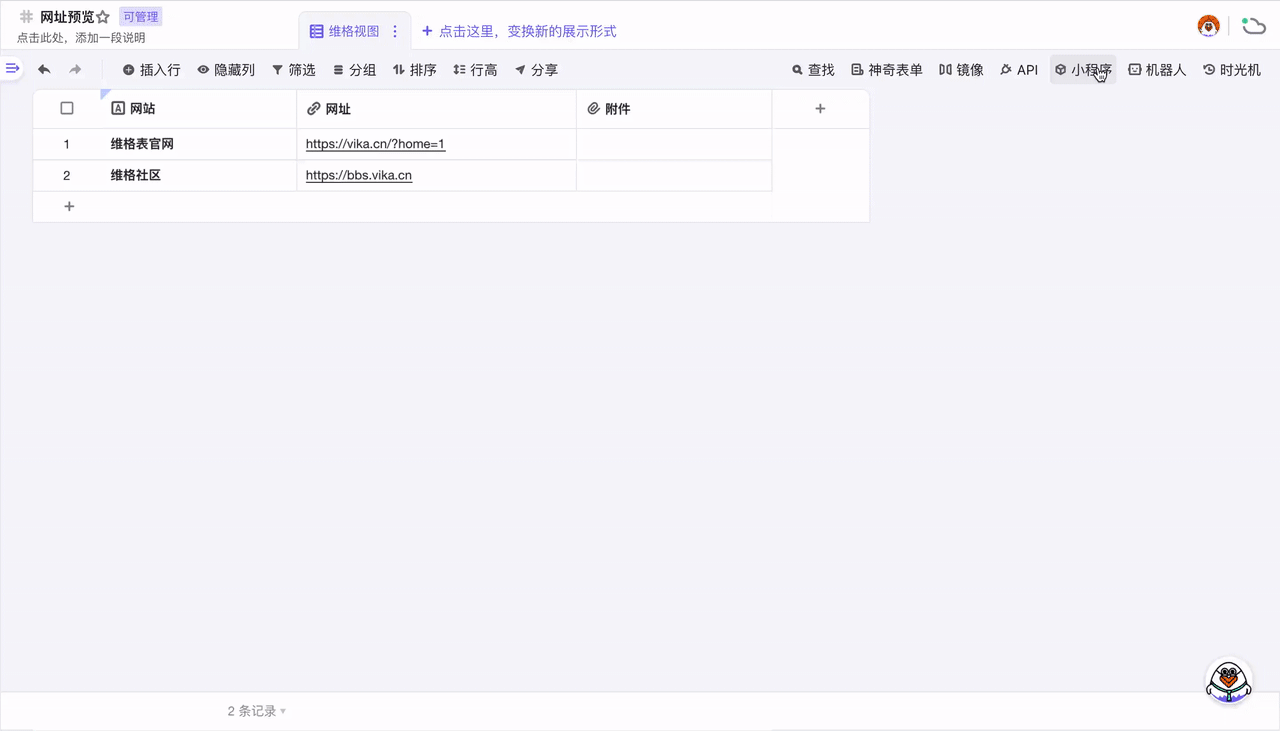Click 点击这里，变换新的展示形式 to add view

[519, 31]
